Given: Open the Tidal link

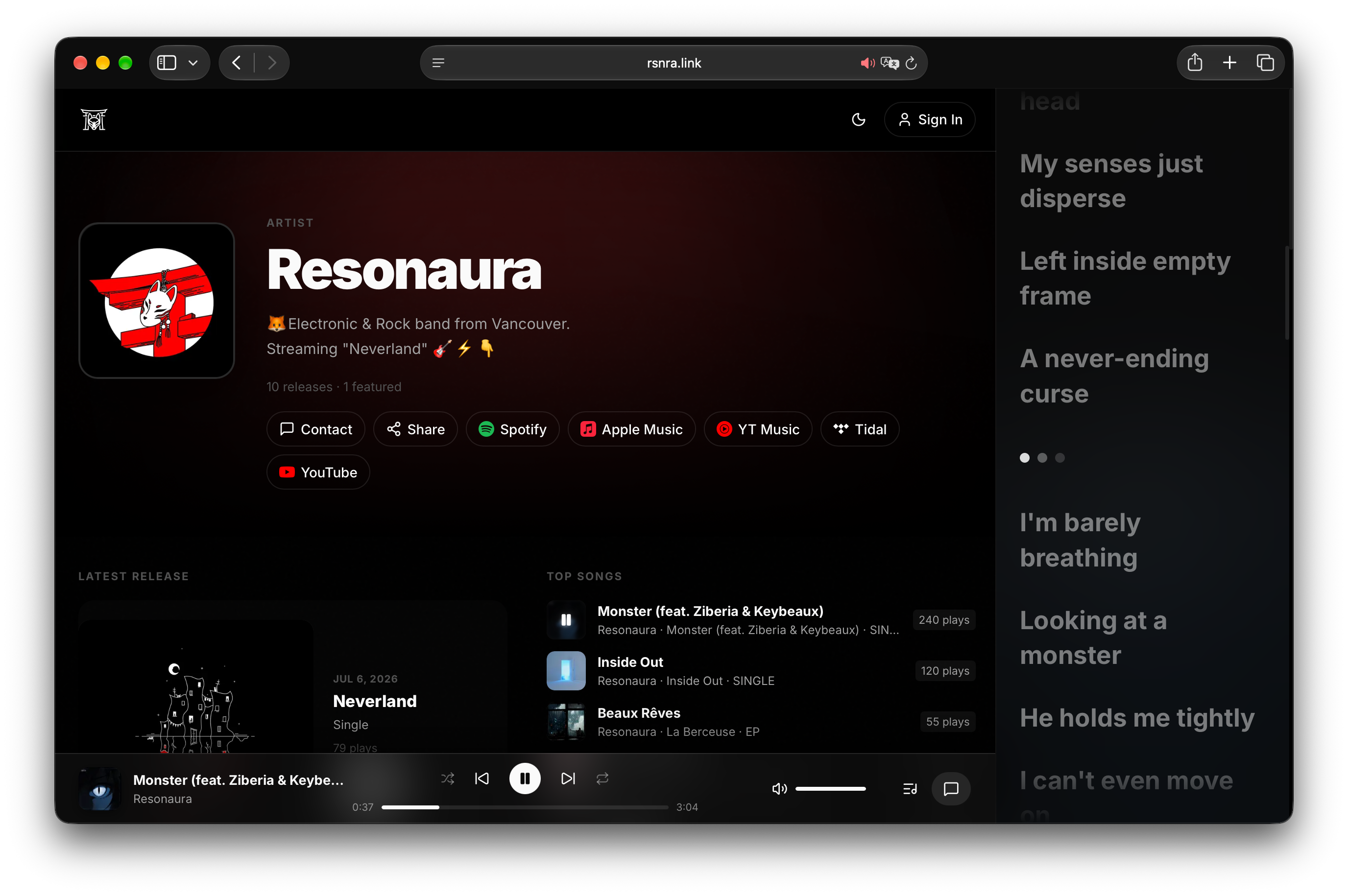Looking at the screenshot, I should click(860, 429).
